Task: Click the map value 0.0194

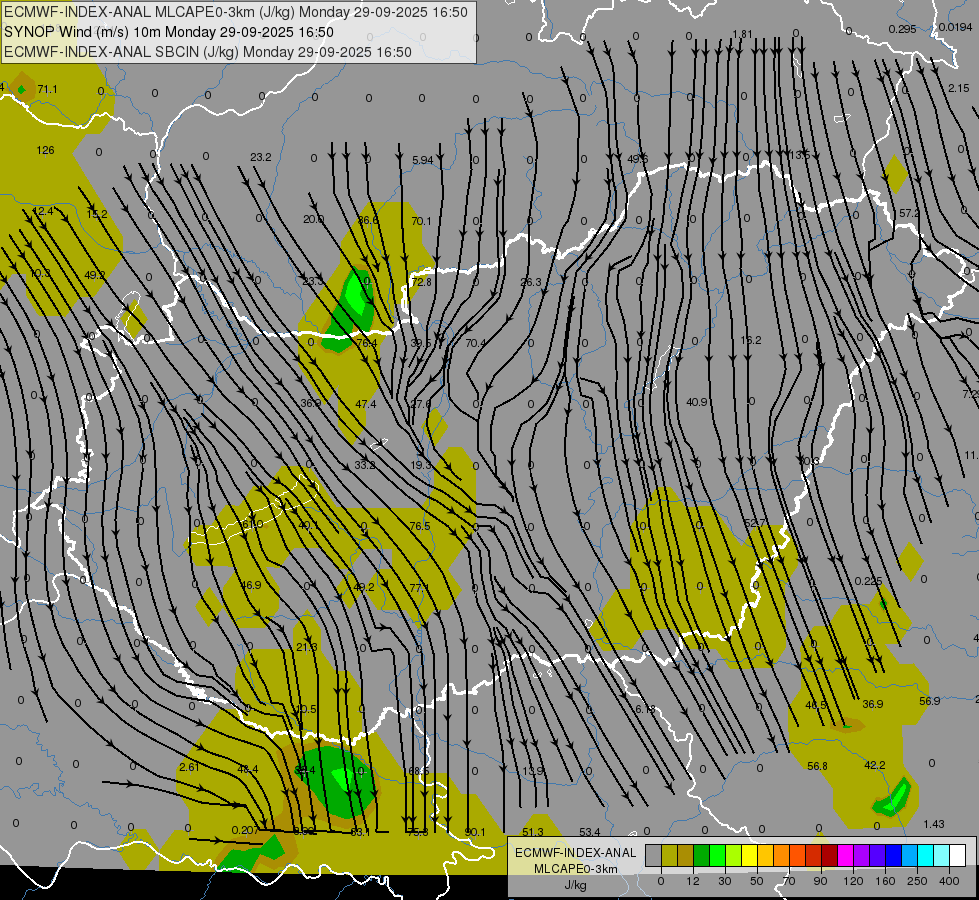Action: [955, 27]
